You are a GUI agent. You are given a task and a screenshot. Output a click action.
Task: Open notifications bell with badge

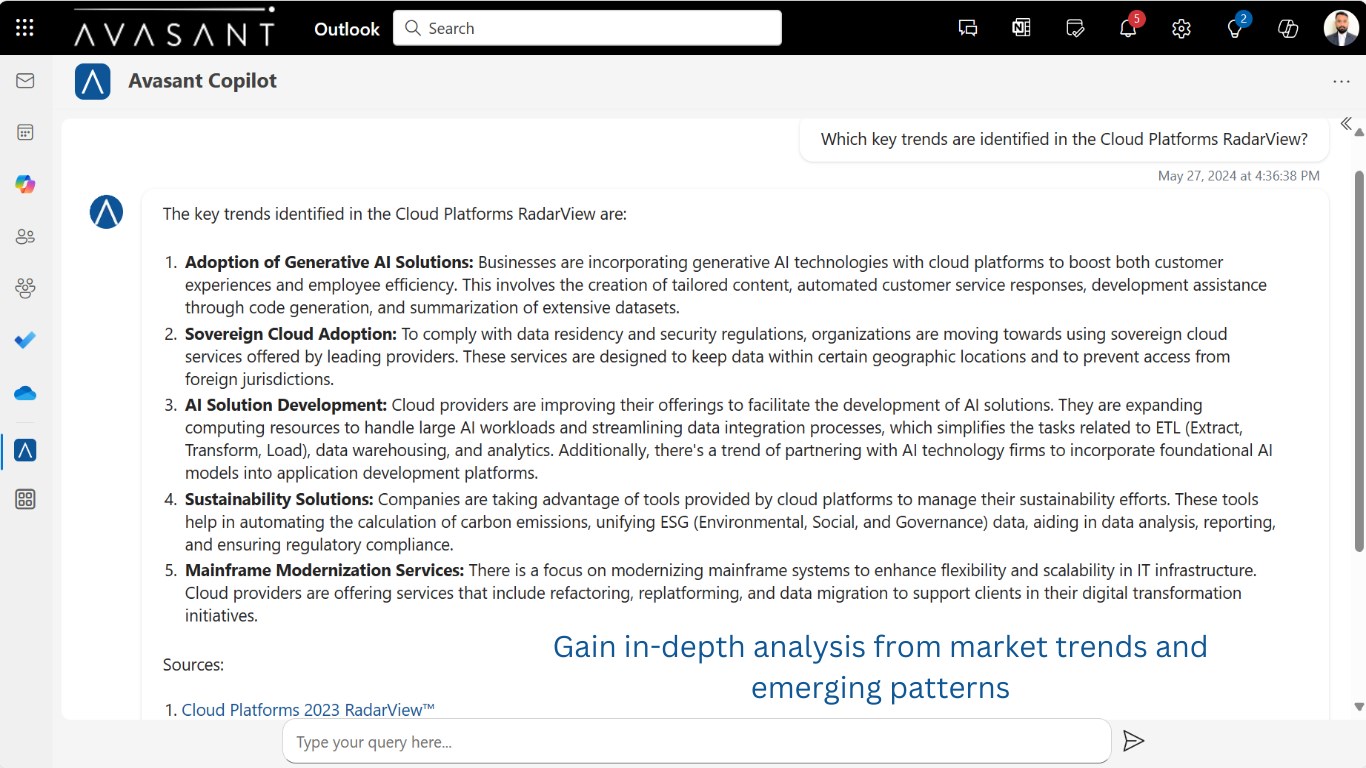tap(1128, 28)
